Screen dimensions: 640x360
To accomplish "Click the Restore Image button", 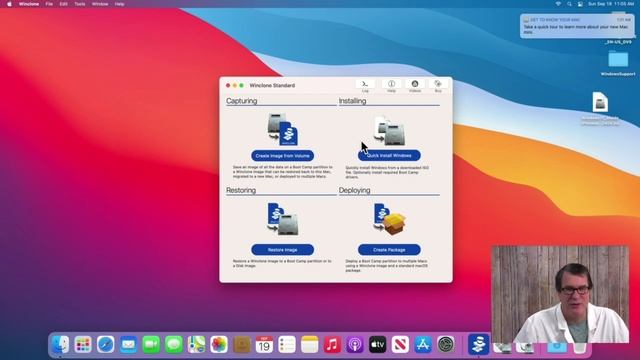I will (282, 249).
